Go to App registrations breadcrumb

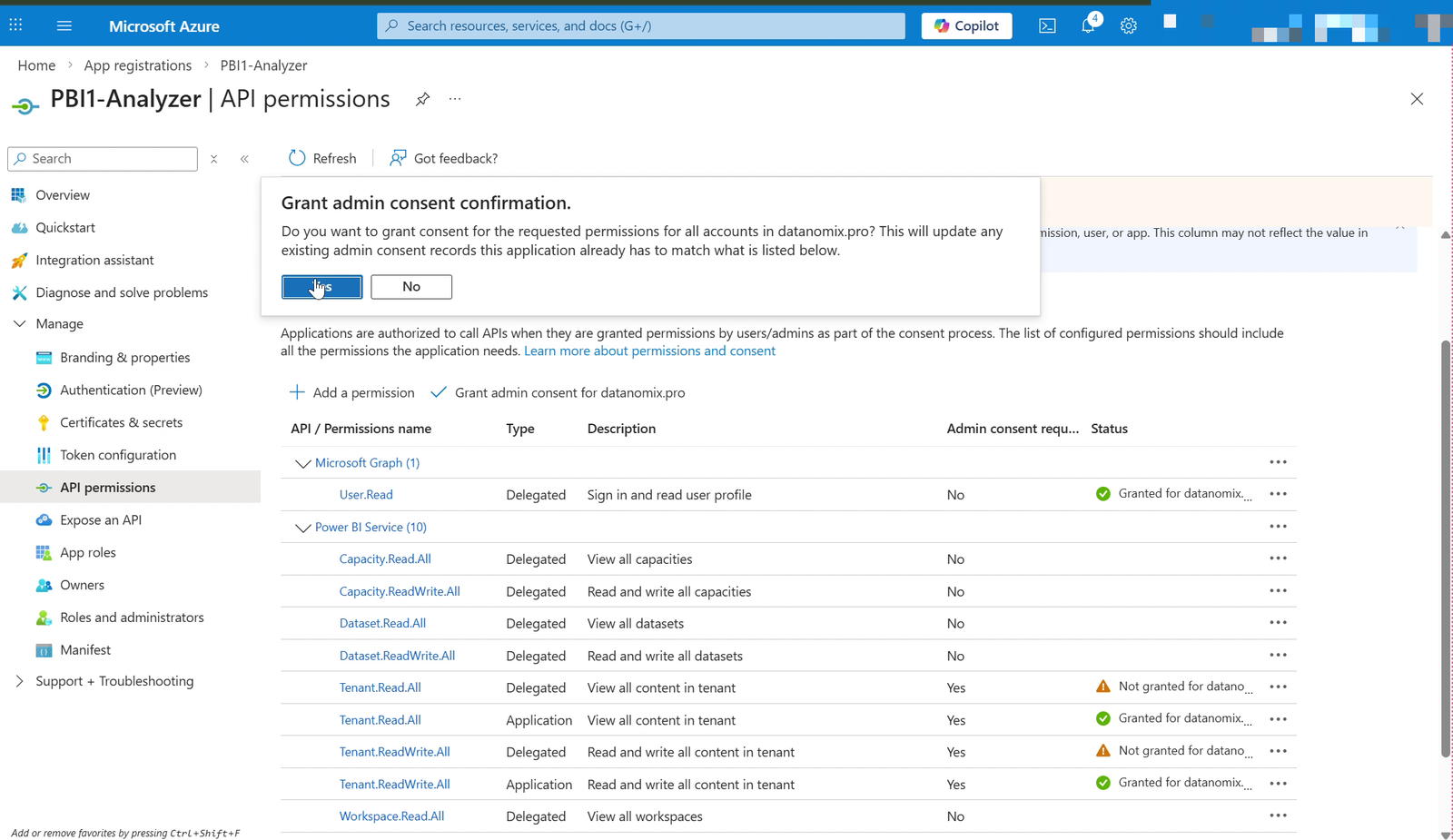(x=138, y=65)
